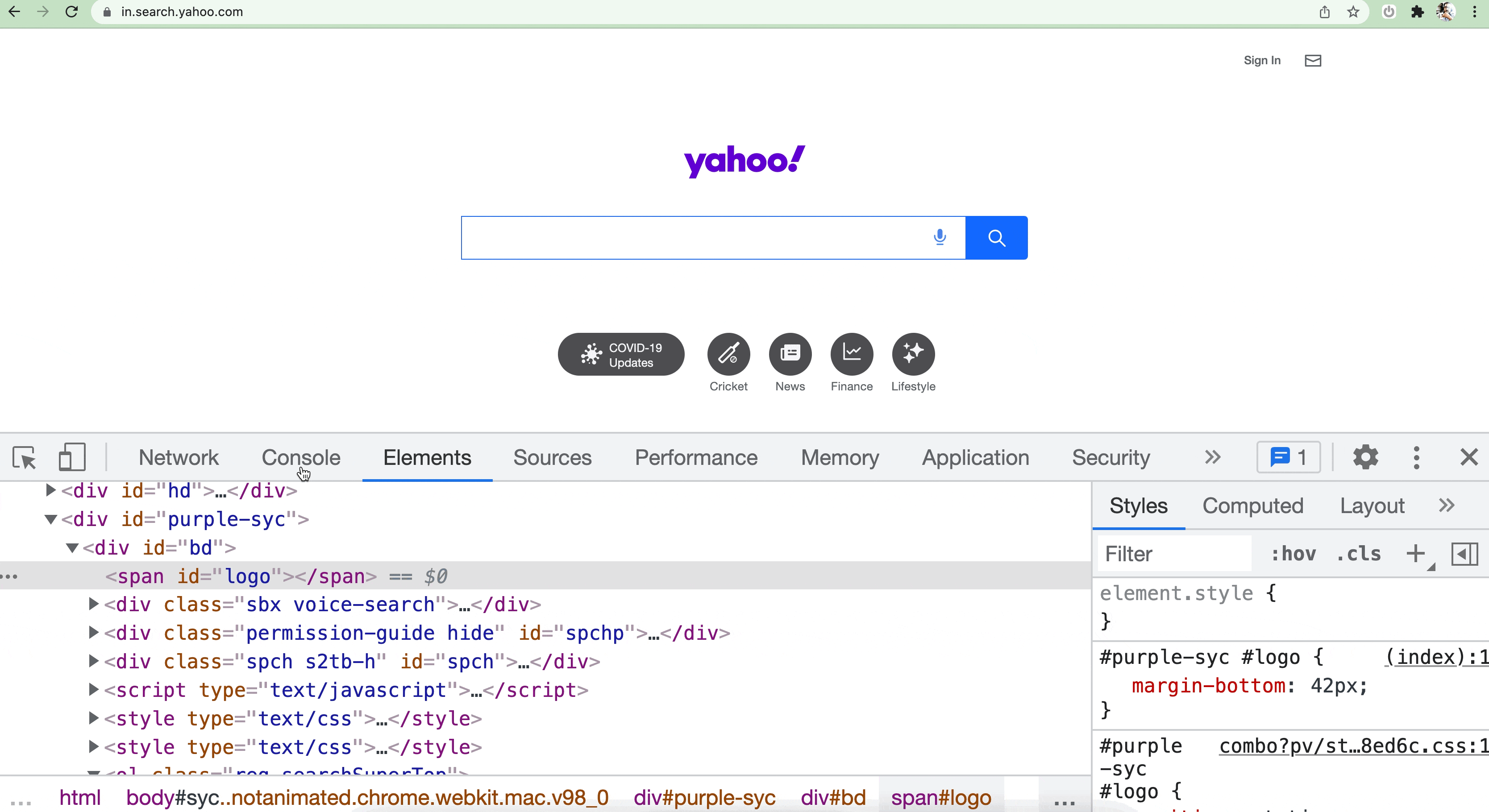Open DevTools settings gear
Viewport: 1489px width, 812px height.
[1365, 457]
